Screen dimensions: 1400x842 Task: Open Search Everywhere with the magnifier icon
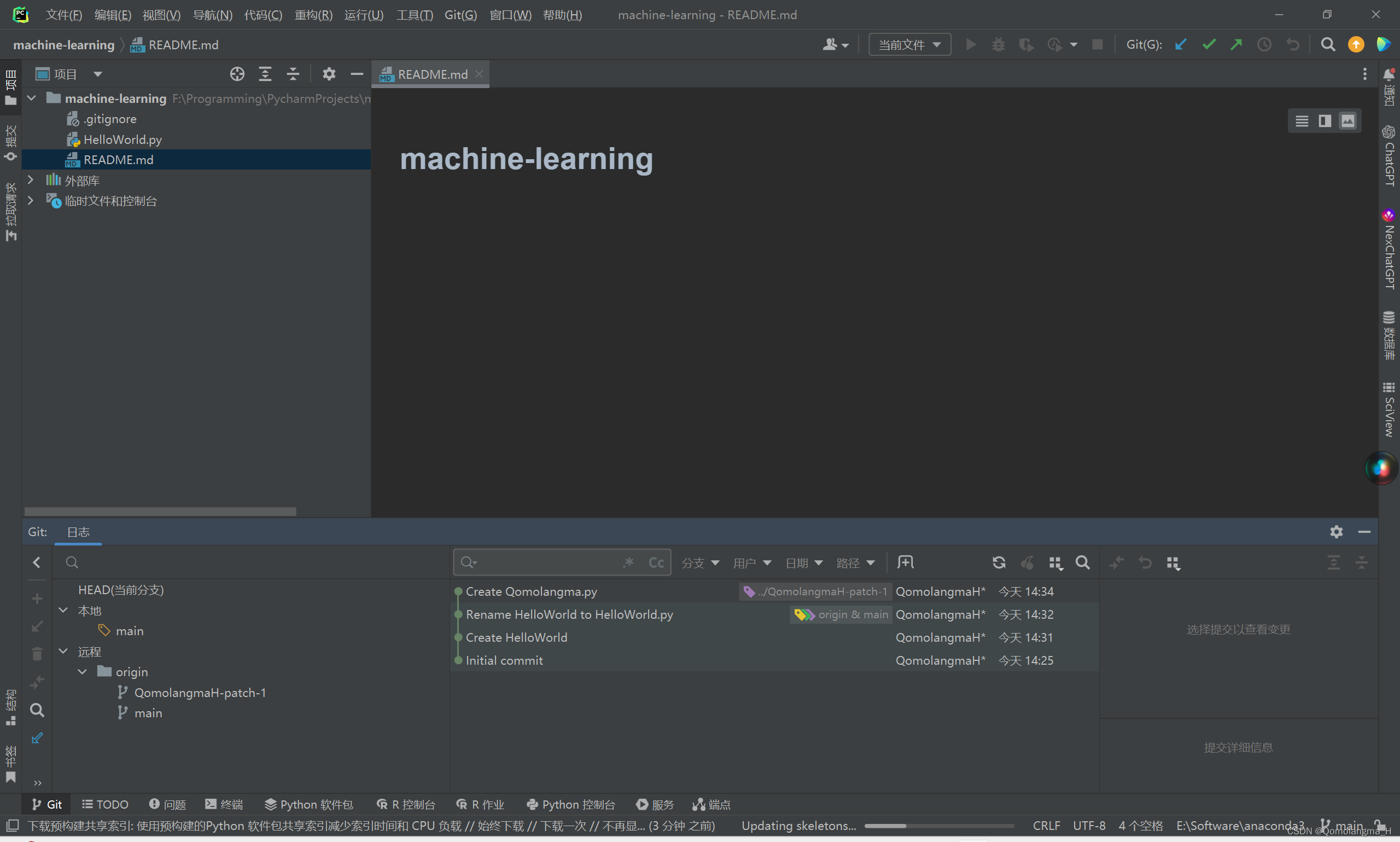[1328, 44]
